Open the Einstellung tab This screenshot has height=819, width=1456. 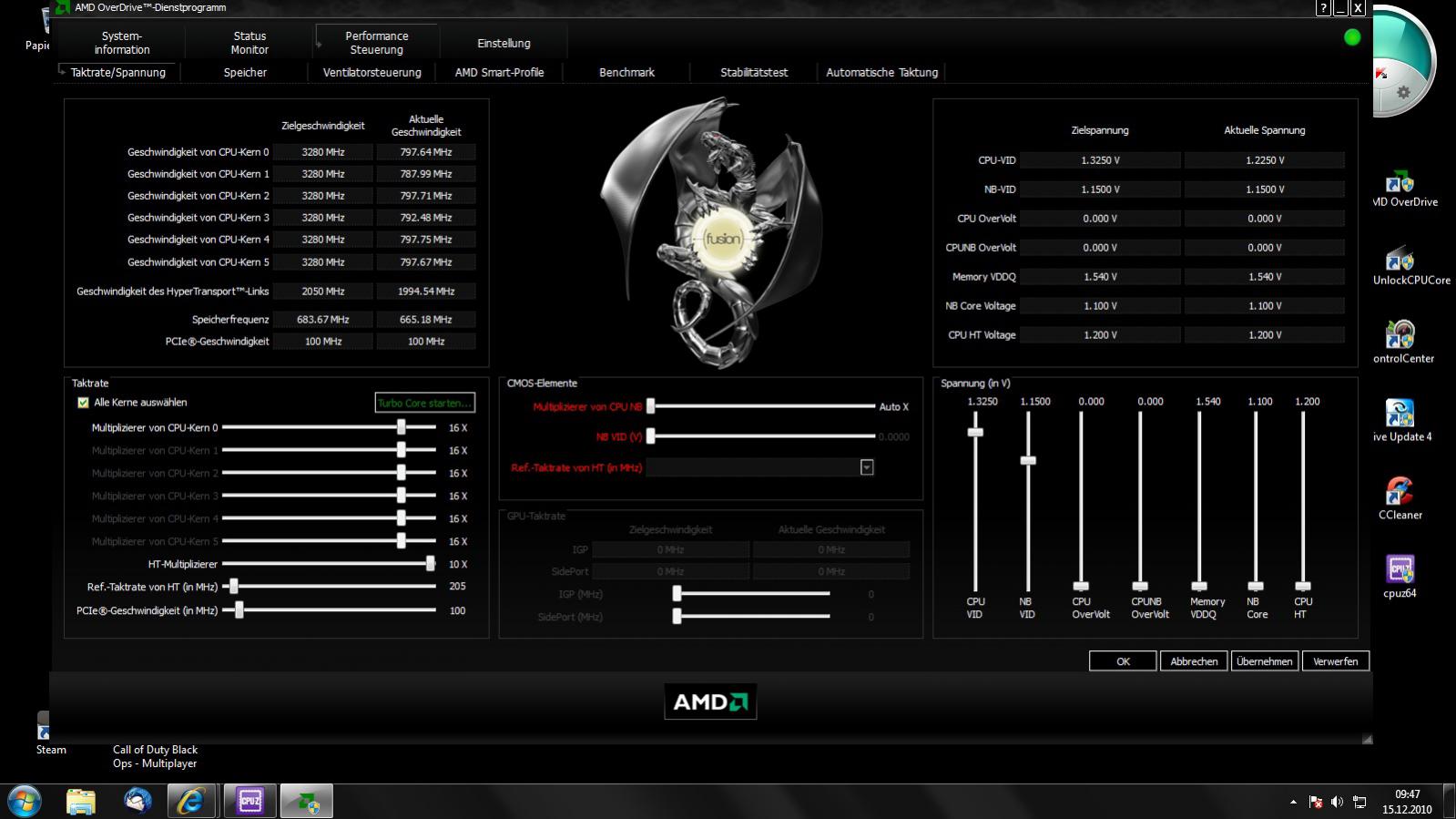click(504, 43)
